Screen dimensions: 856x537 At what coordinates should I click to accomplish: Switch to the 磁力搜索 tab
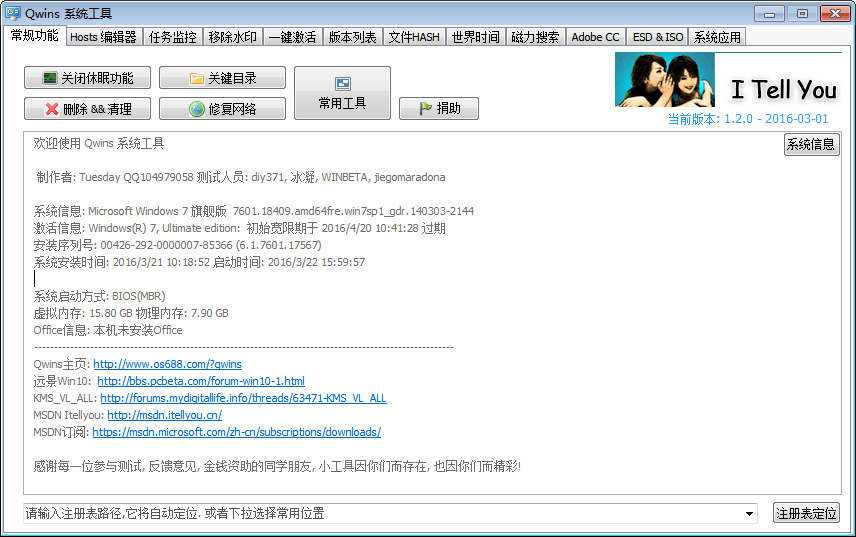536,37
